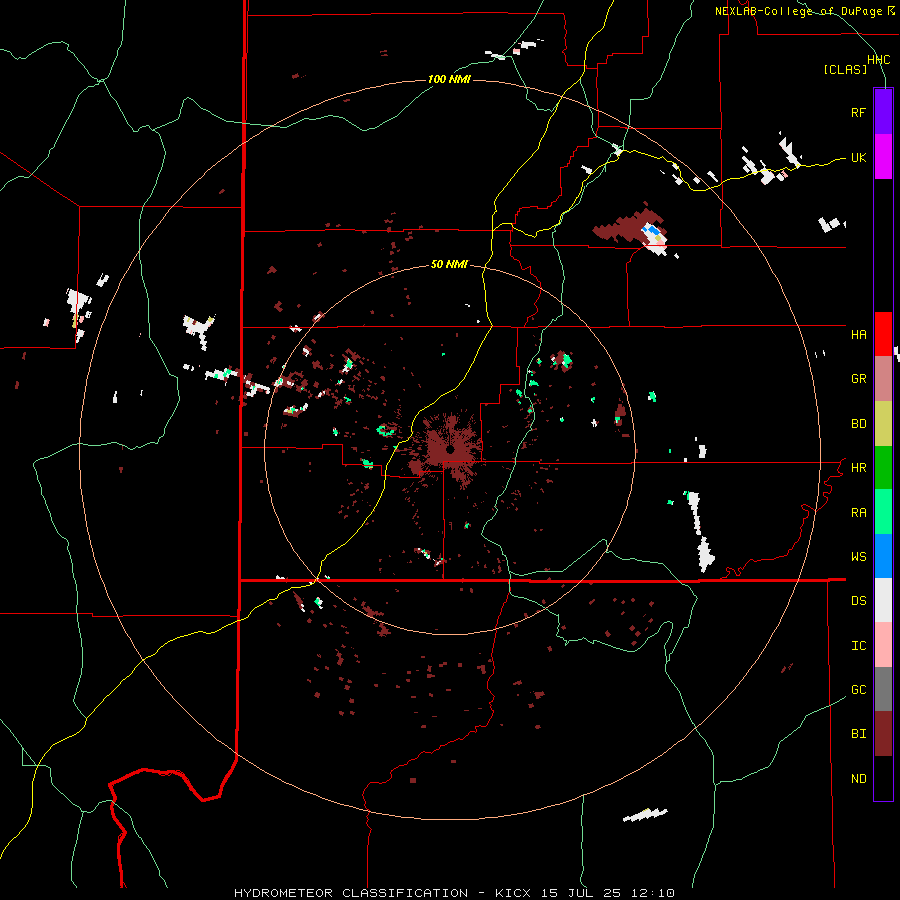
Task: Click the HA red legend swatch
Action: click(x=883, y=334)
